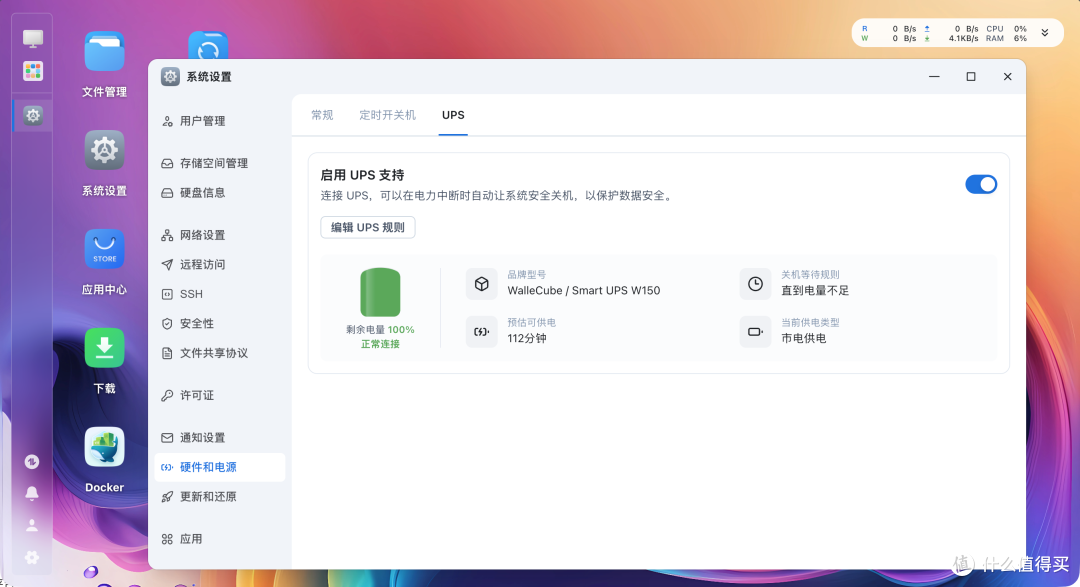Click the desktop monitor icon in dock
1080x587 pixels.
32,38
